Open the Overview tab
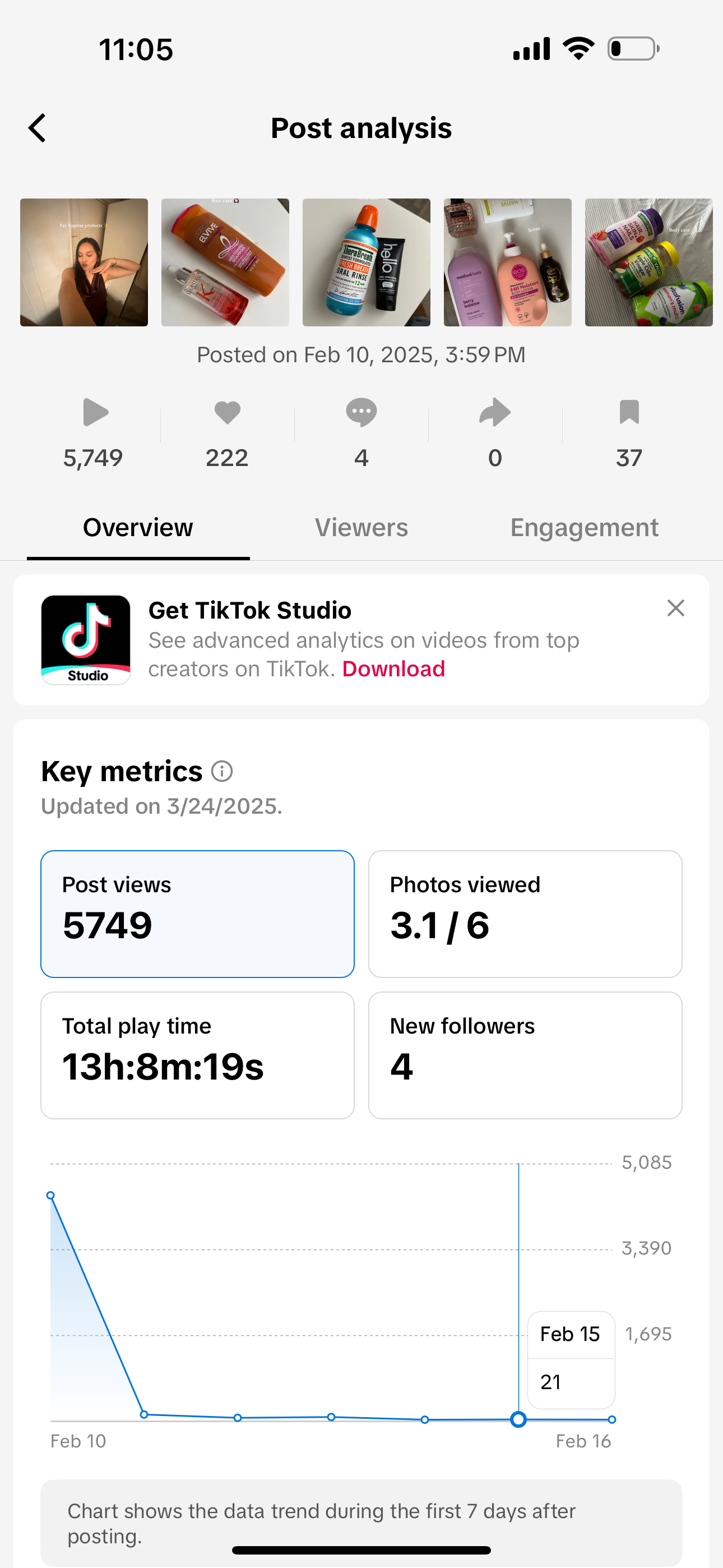Viewport: 723px width, 1568px height. (x=138, y=528)
